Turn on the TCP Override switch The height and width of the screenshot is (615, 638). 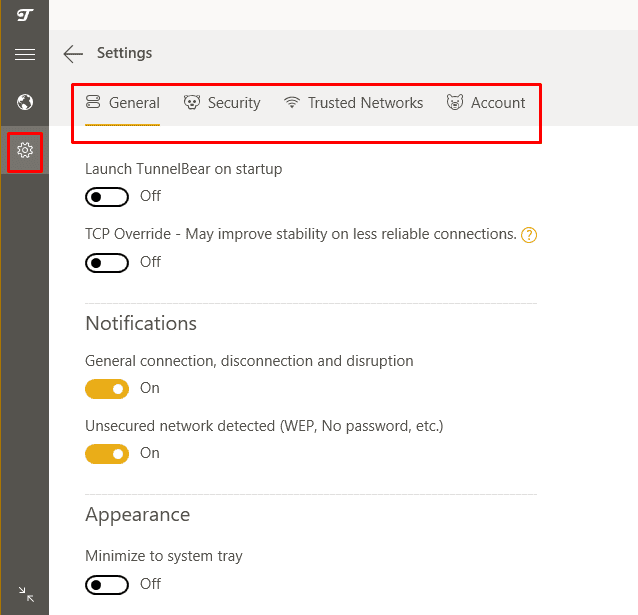pyautogui.click(x=107, y=263)
